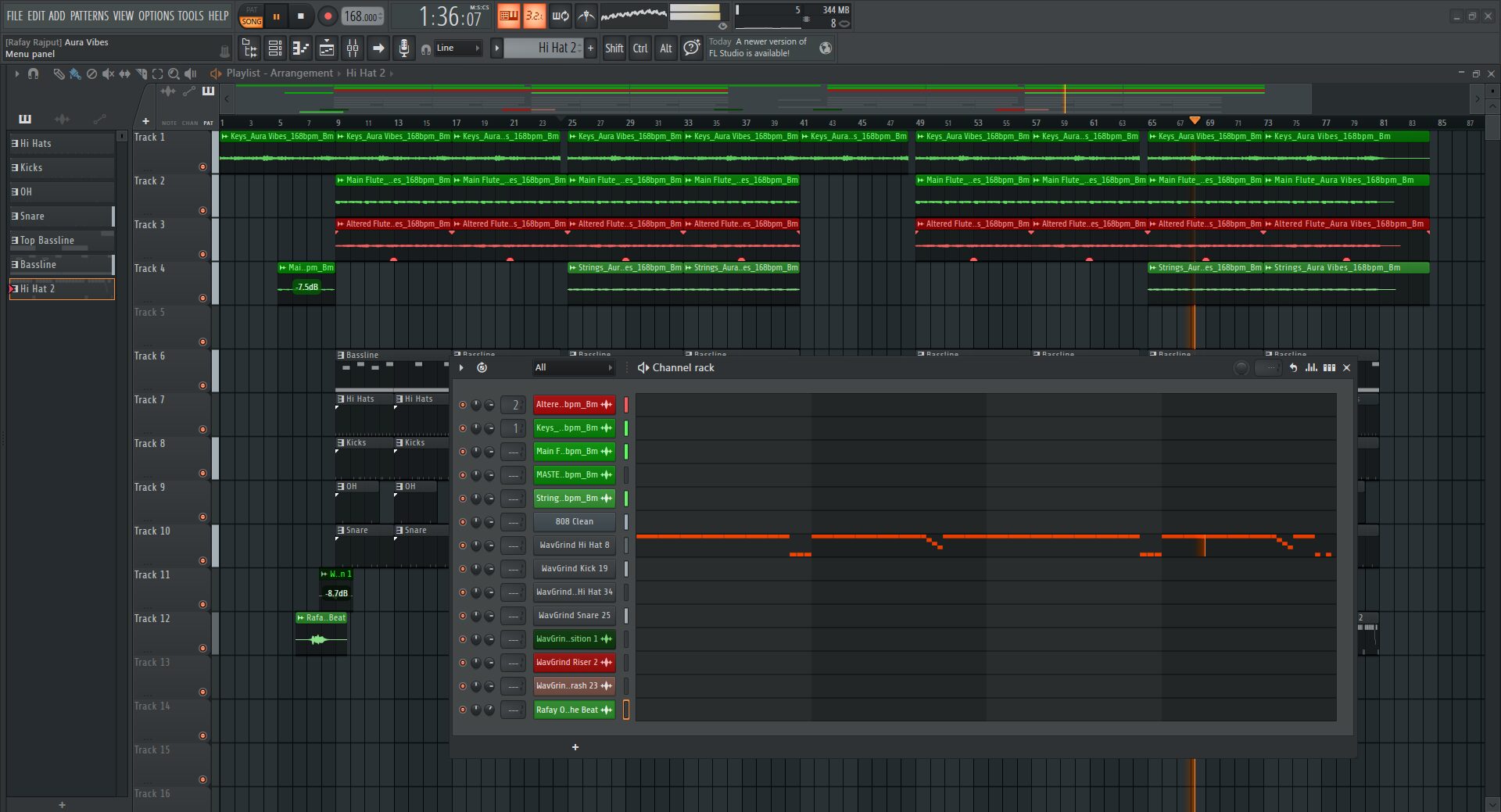This screenshot has width=1501, height=812.
Task: Click the microphone recording icon
Action: 403,48
